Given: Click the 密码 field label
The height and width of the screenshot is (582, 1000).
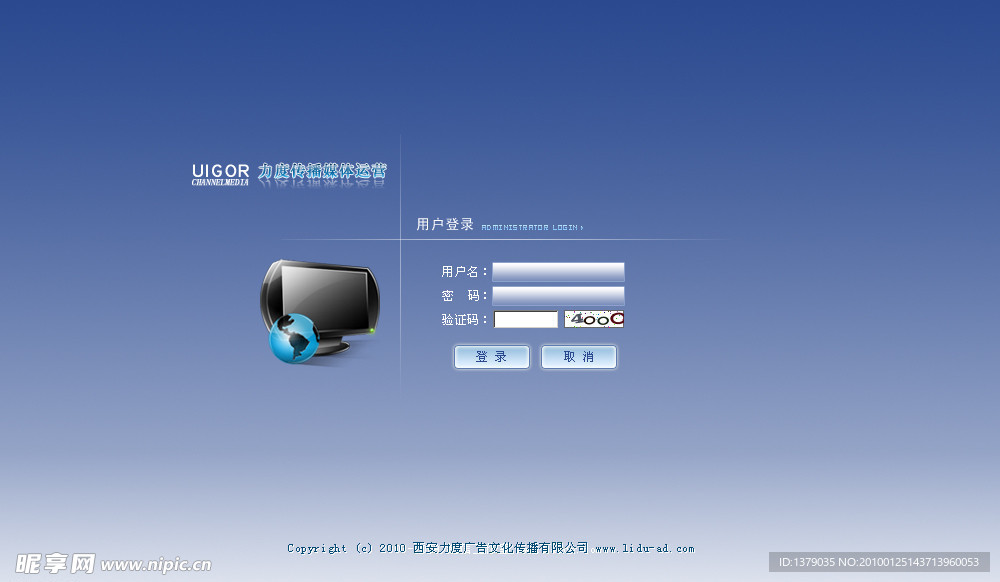Looking at the screenshot, I should tap(464, 296).
